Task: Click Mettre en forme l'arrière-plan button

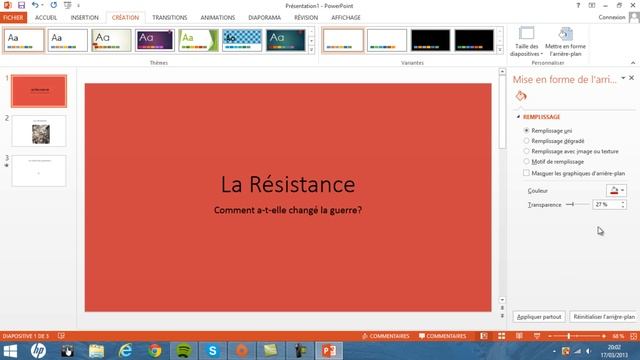Action: (565, 42)
